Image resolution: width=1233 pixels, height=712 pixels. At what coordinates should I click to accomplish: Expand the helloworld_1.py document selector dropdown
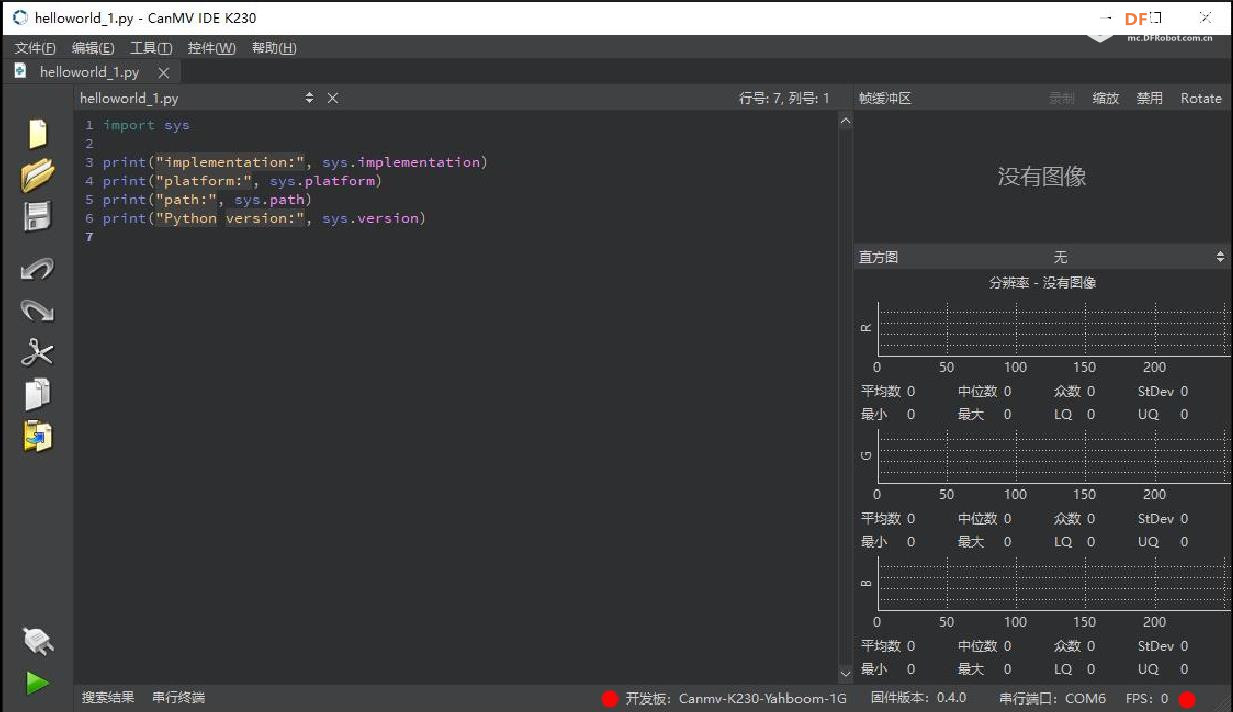(x=309, y=98)
